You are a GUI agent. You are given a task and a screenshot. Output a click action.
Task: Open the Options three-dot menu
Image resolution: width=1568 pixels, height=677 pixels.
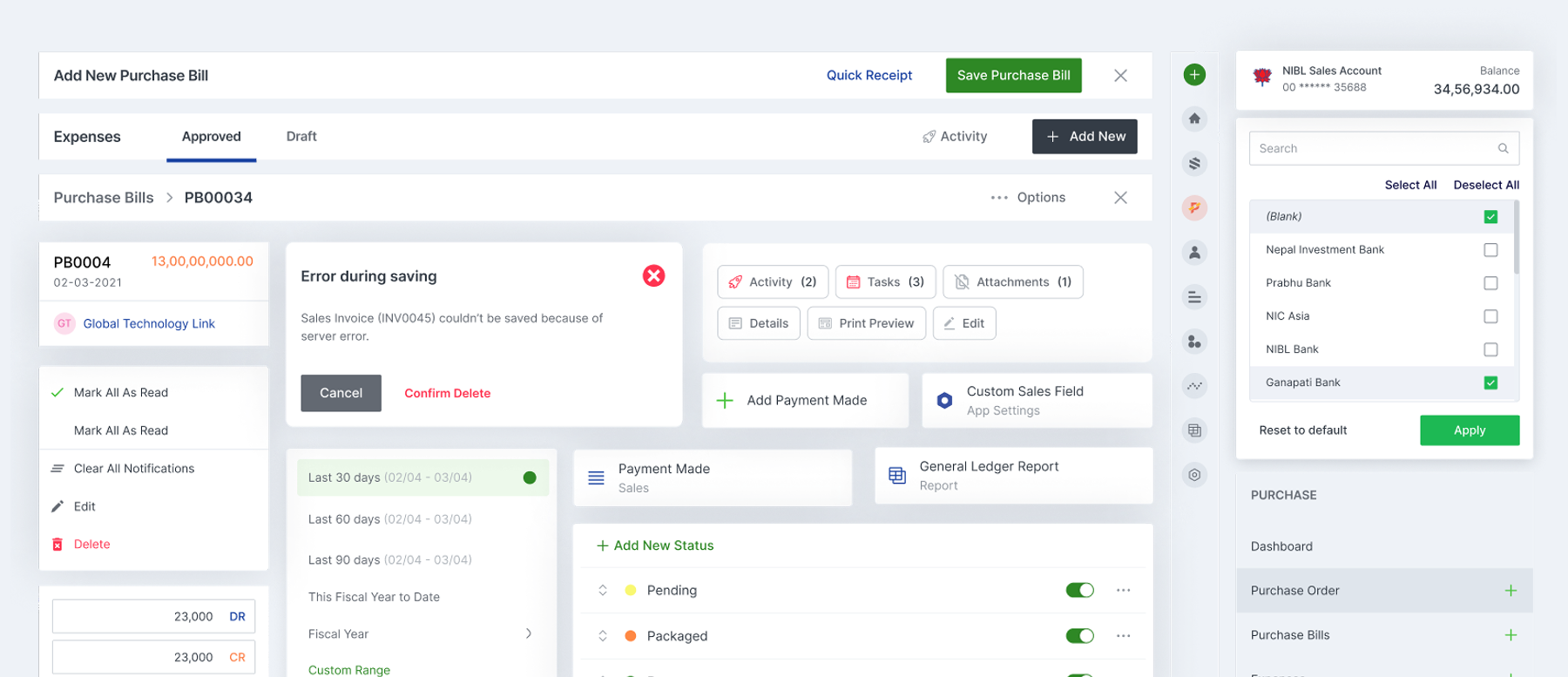999,198
